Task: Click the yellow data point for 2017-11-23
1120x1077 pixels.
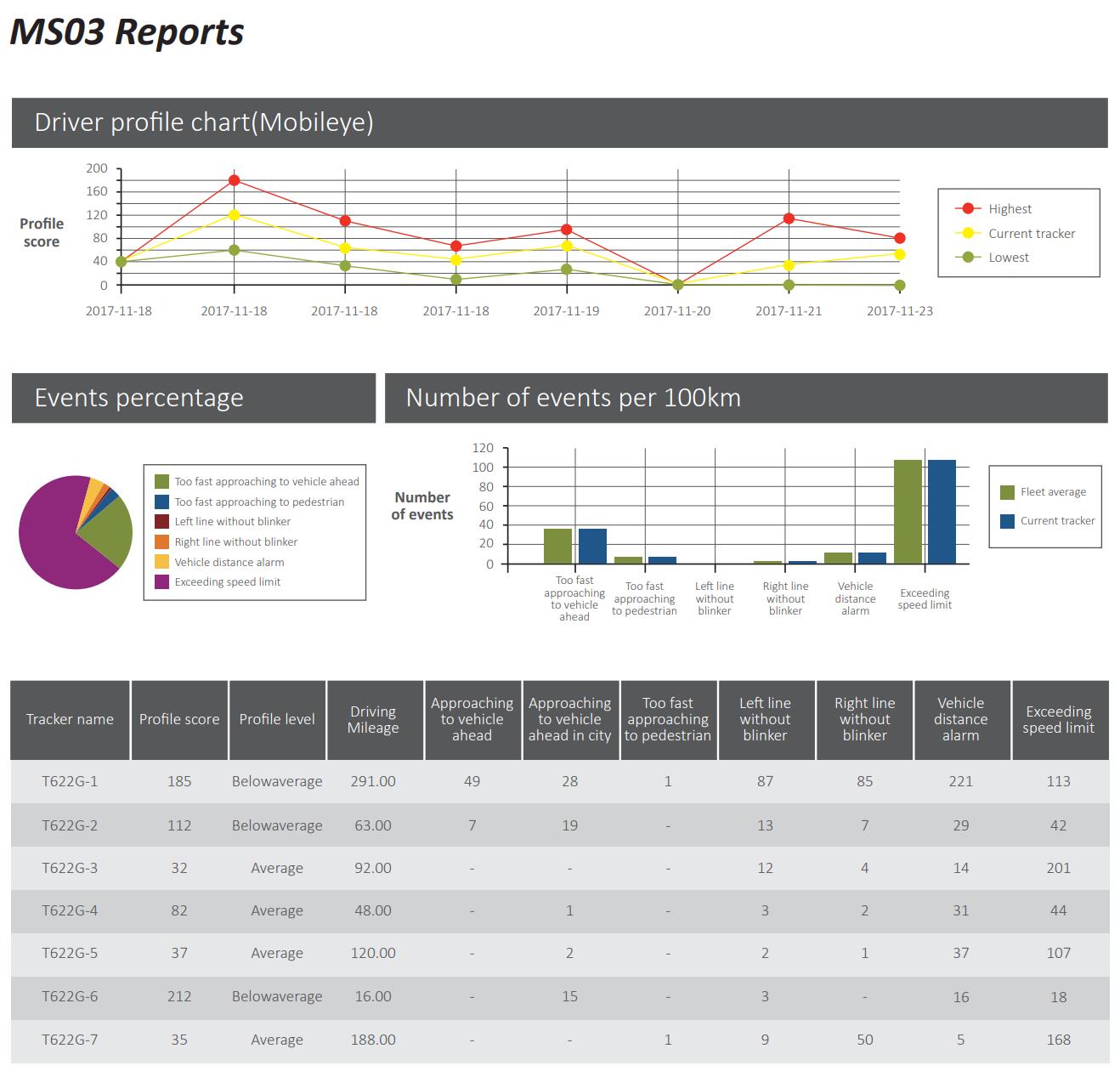Action: (x=900, y=254)
